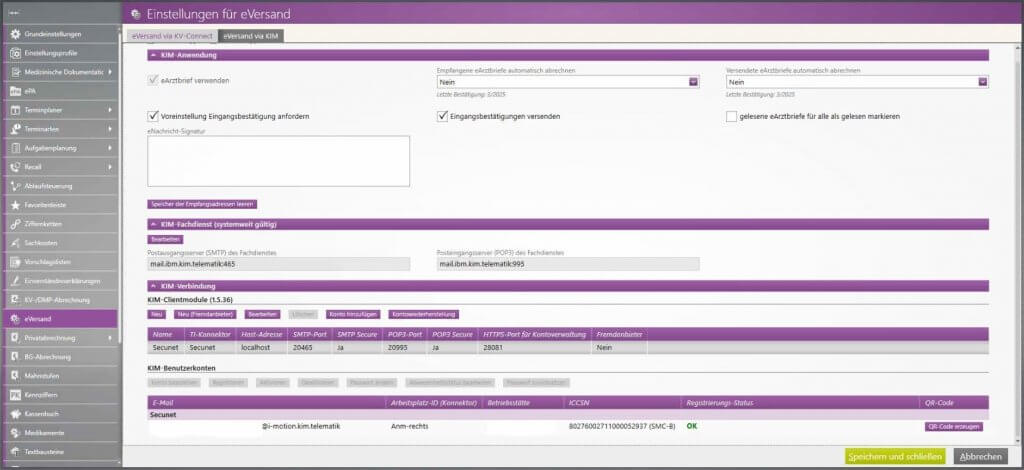Click 'QR-Code erzeugen' button
This screenshot has width=1024, height=470.
tap(953, 426)
